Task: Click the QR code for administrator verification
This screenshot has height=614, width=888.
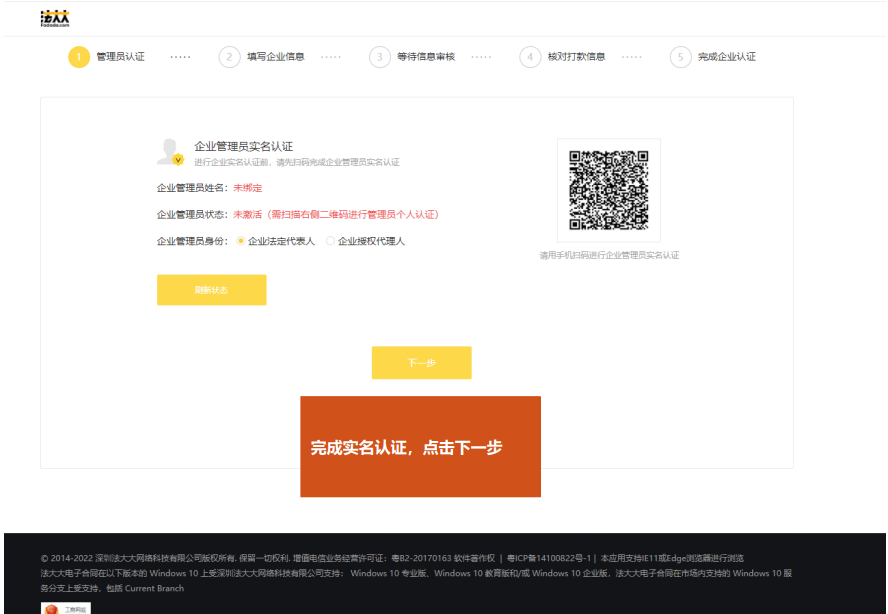Action: pos(608,190)
